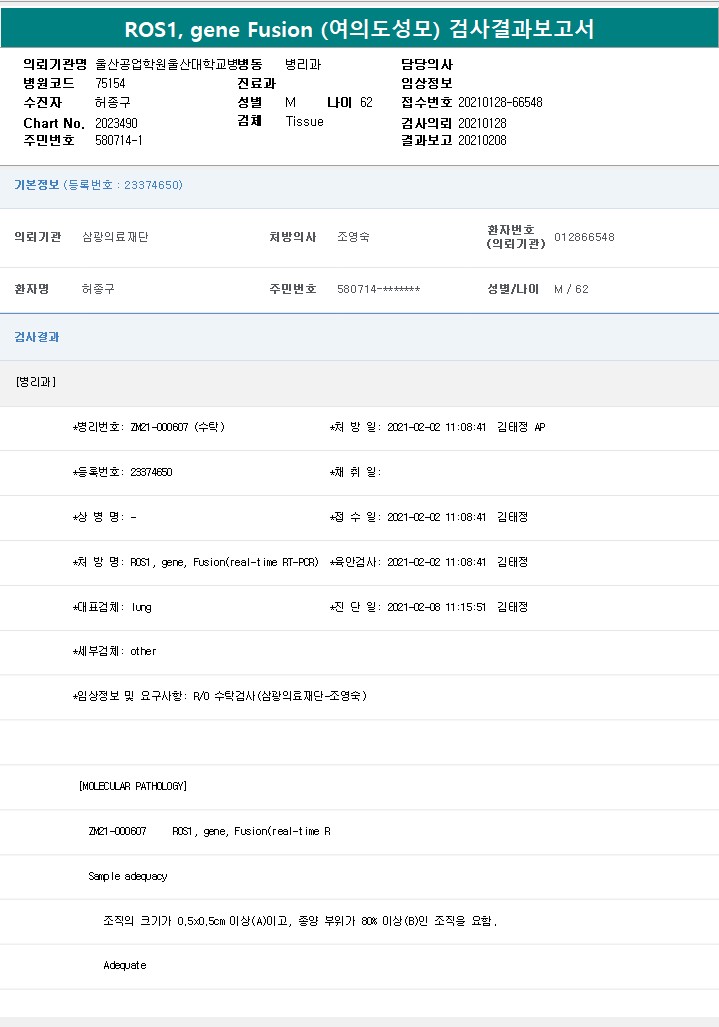Click the [병리과] department label

(36, 382)
